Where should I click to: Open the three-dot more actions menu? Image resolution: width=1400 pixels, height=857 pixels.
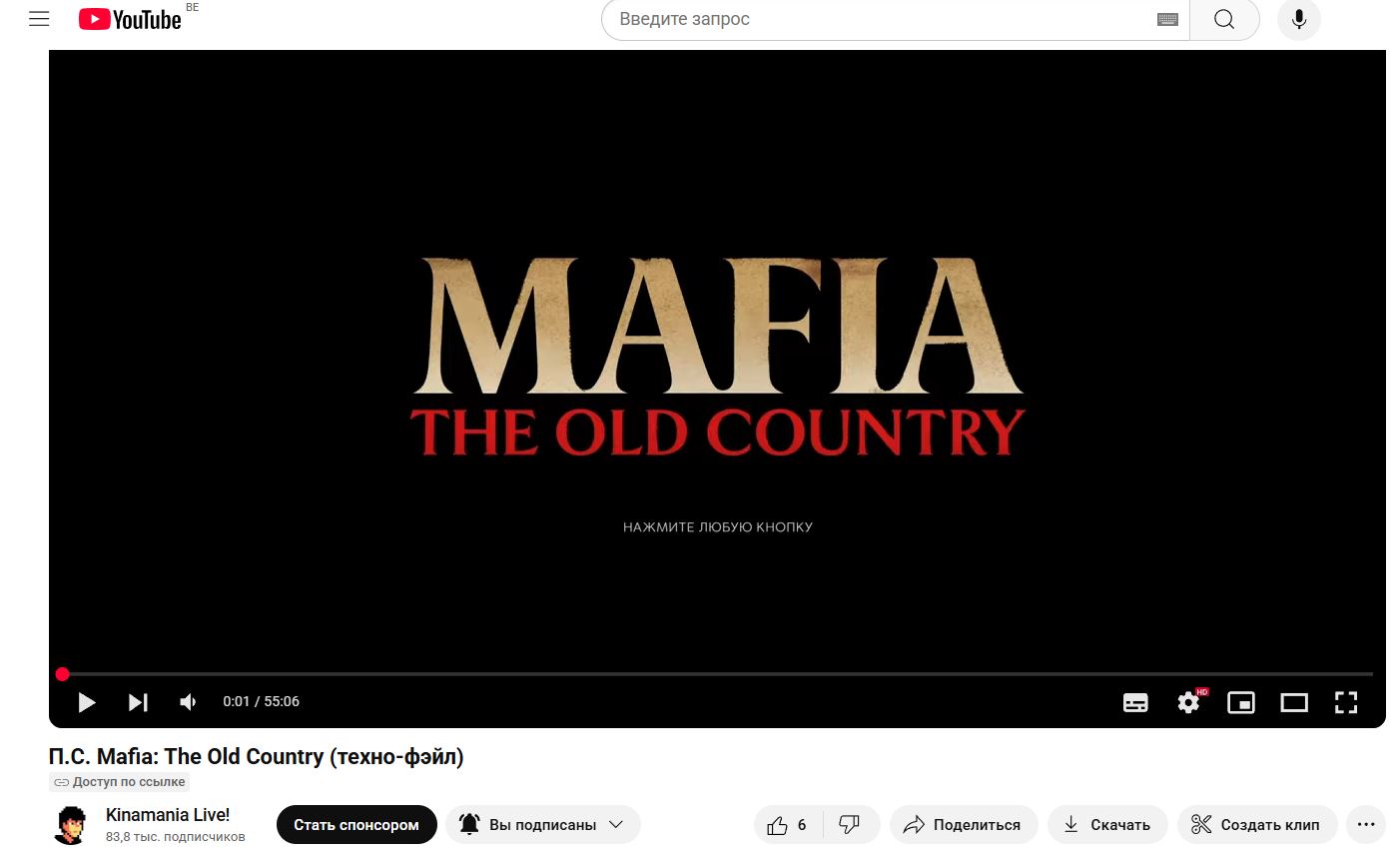(1366, 825)
